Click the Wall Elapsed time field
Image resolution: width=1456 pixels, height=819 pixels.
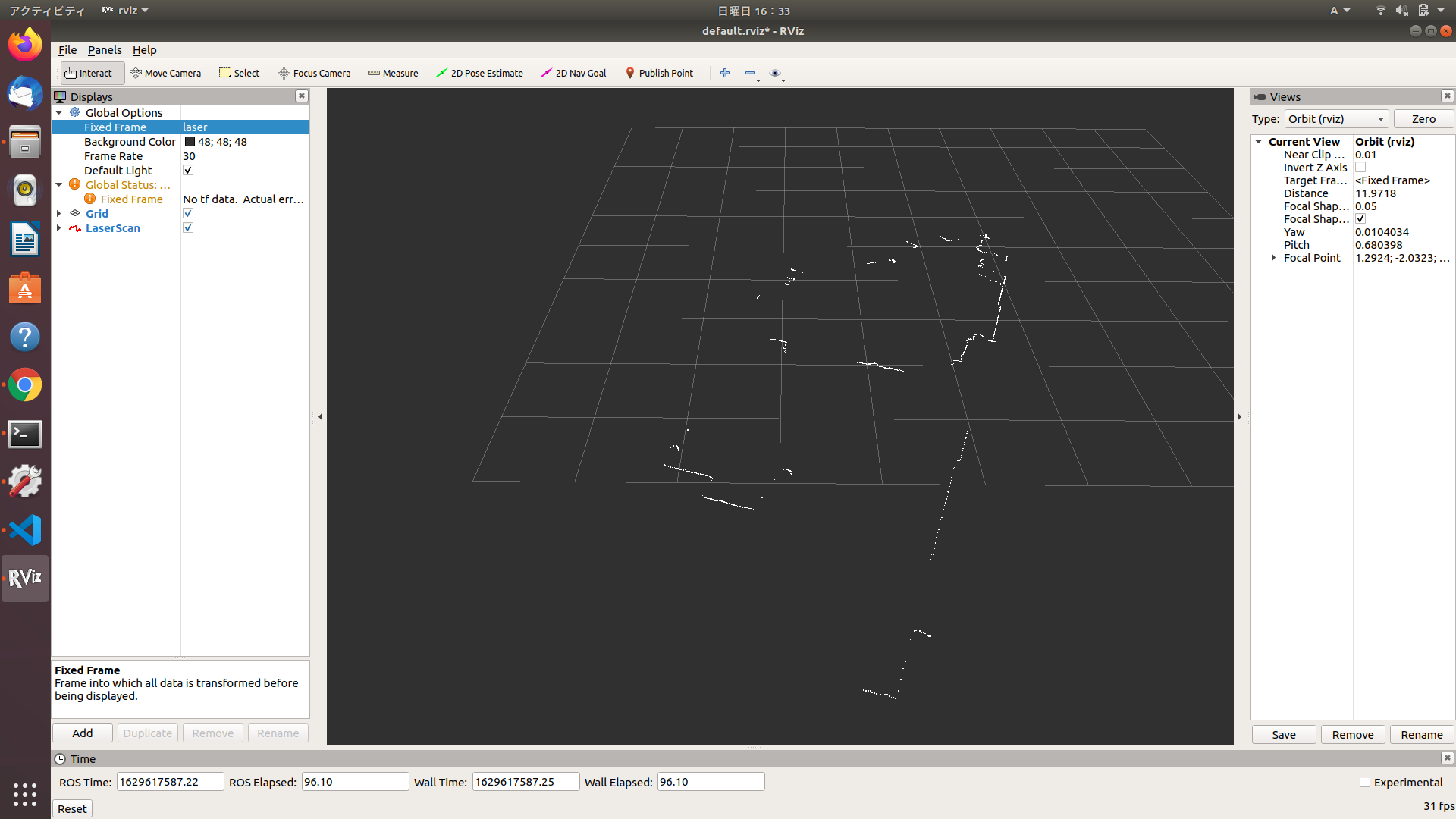click(x=710, y=781)
